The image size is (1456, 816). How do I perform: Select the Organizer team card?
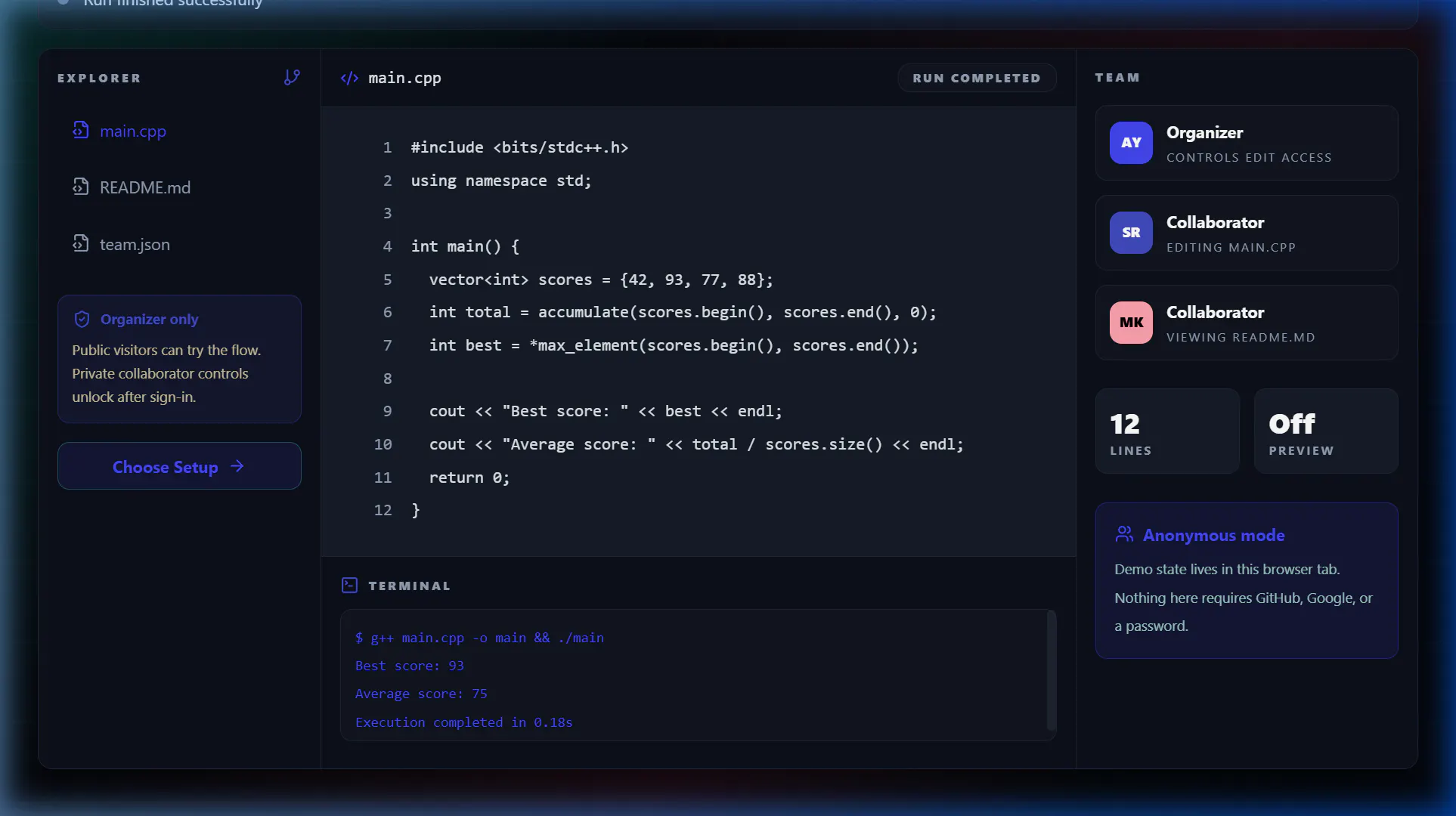coord(1246,143)
